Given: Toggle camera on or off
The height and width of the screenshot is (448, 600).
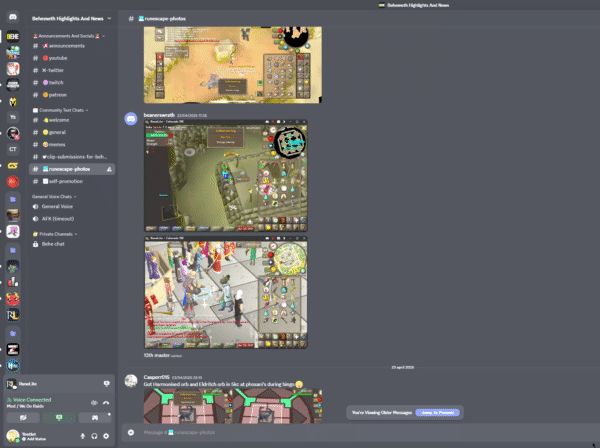Looking at the screenshot, I should coord(23,418).
